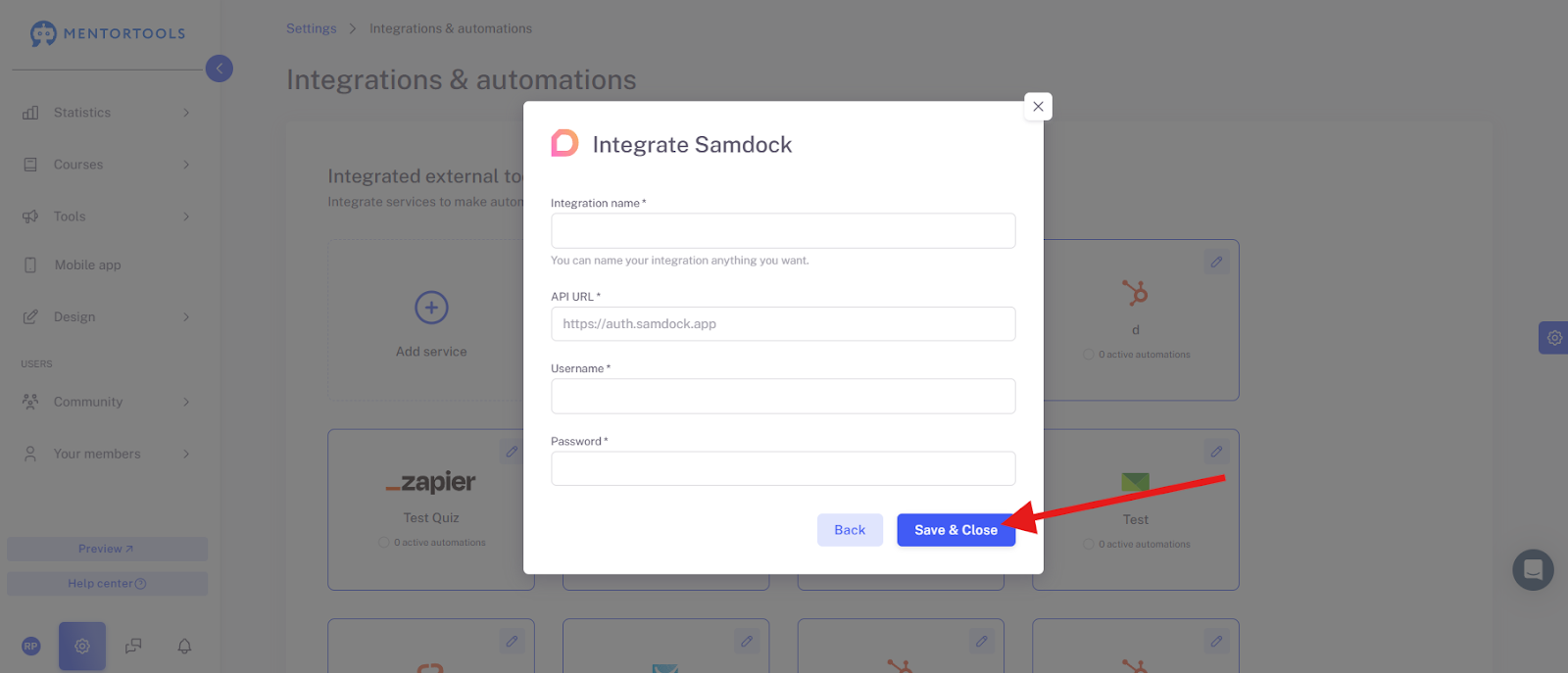The image size is (1568, 673).
Task: Open the support chat bubble
Action: point(1533,569)
